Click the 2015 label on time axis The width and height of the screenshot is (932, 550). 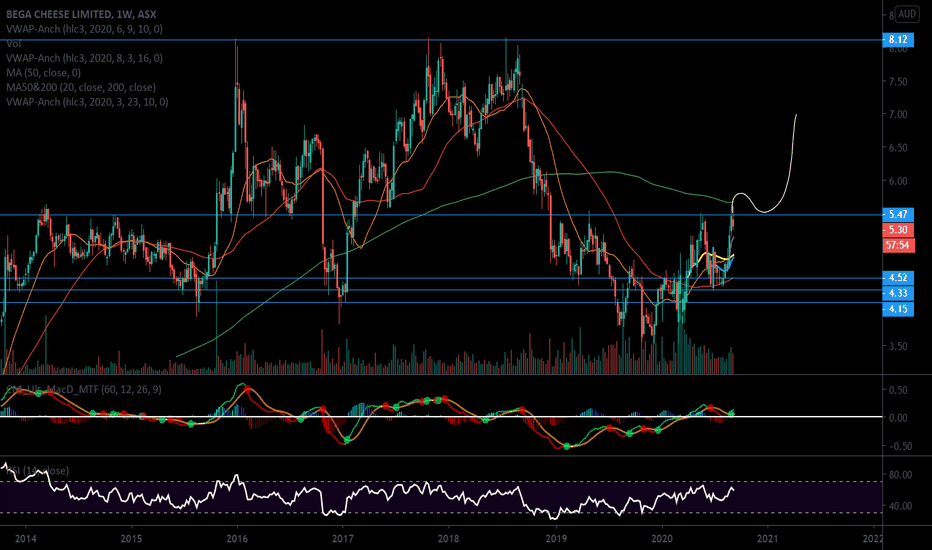pyautogui.click(x=131, y=539)
